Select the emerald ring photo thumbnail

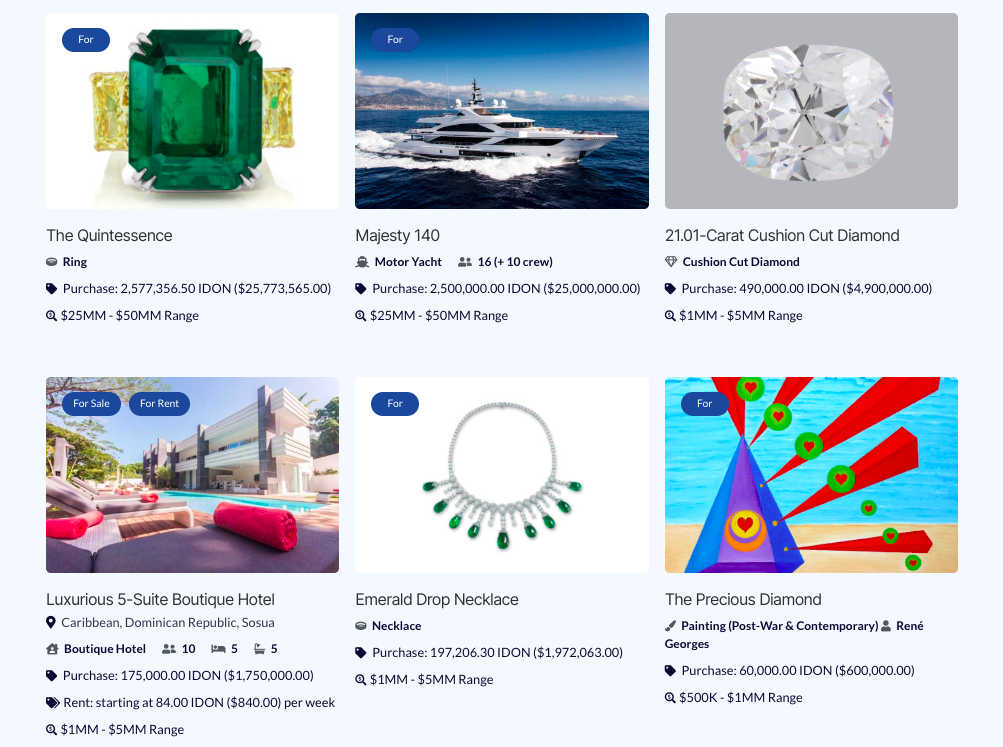(193, 111)
